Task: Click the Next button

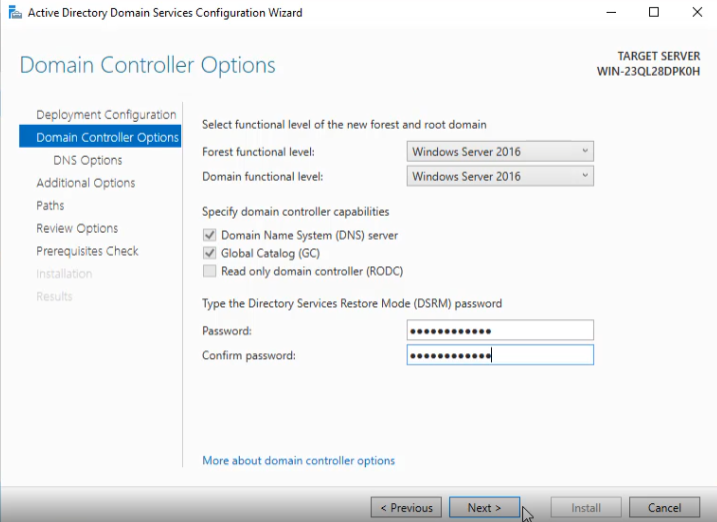Action: click(484, 507)
